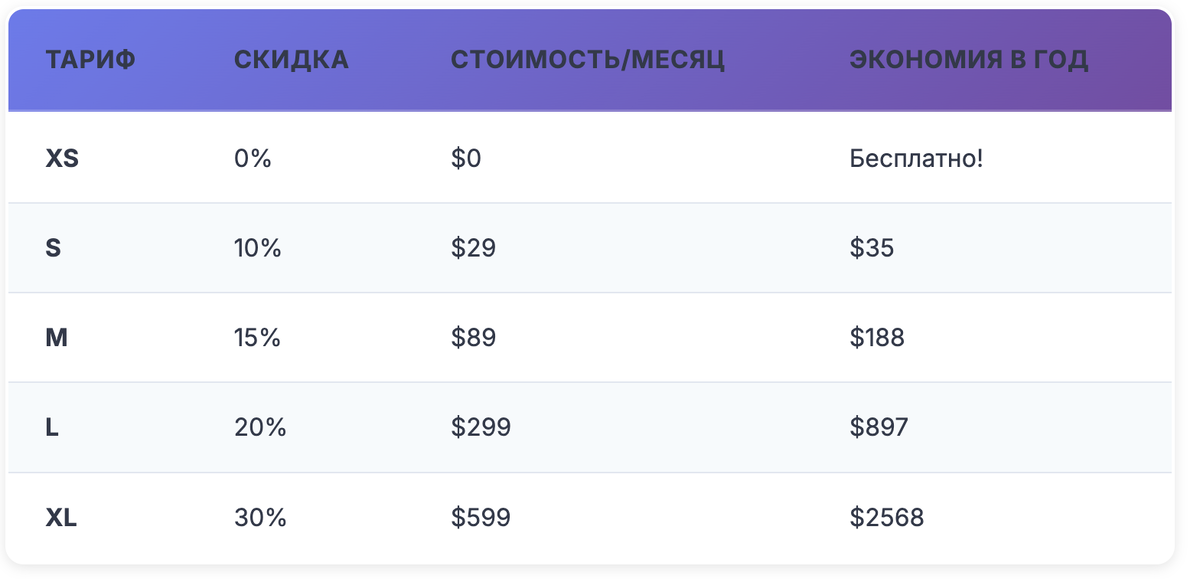1200x579 pixels.
Task: Click the $29 monthly price
Action: coord(473,248)
